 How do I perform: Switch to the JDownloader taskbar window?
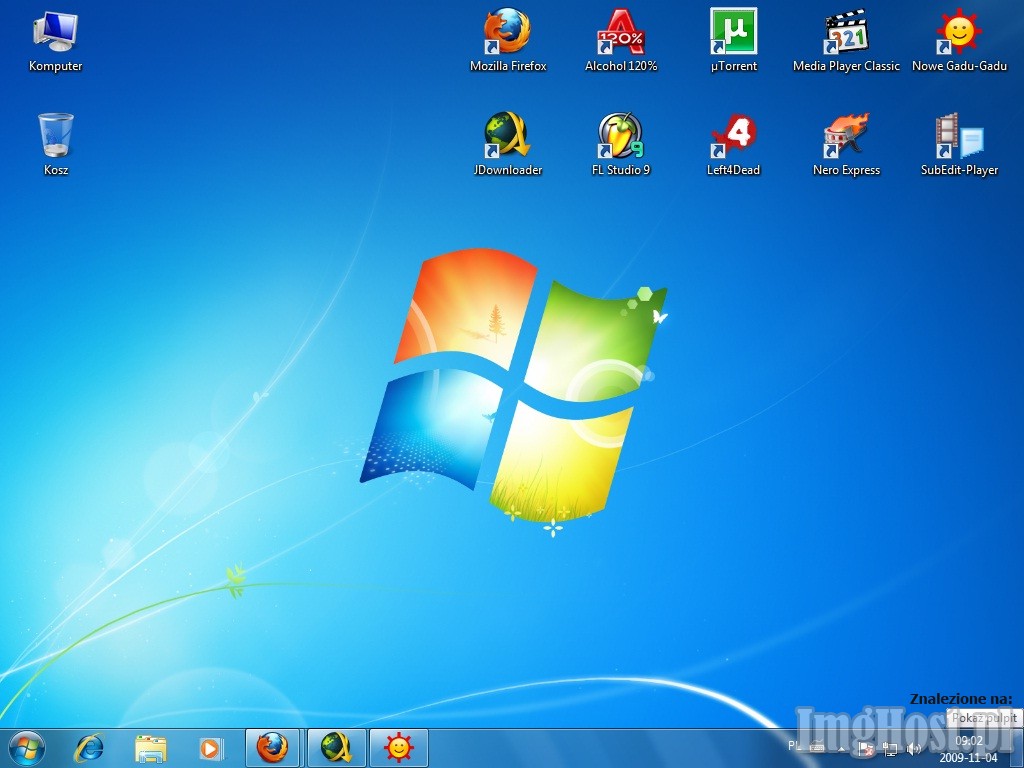[x=336, y=748]
